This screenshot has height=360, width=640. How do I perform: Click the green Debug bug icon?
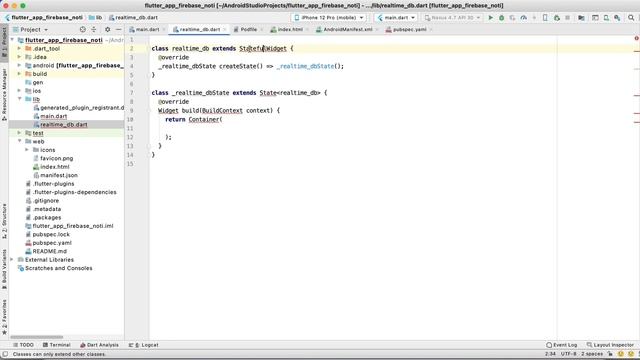(502, 18)
